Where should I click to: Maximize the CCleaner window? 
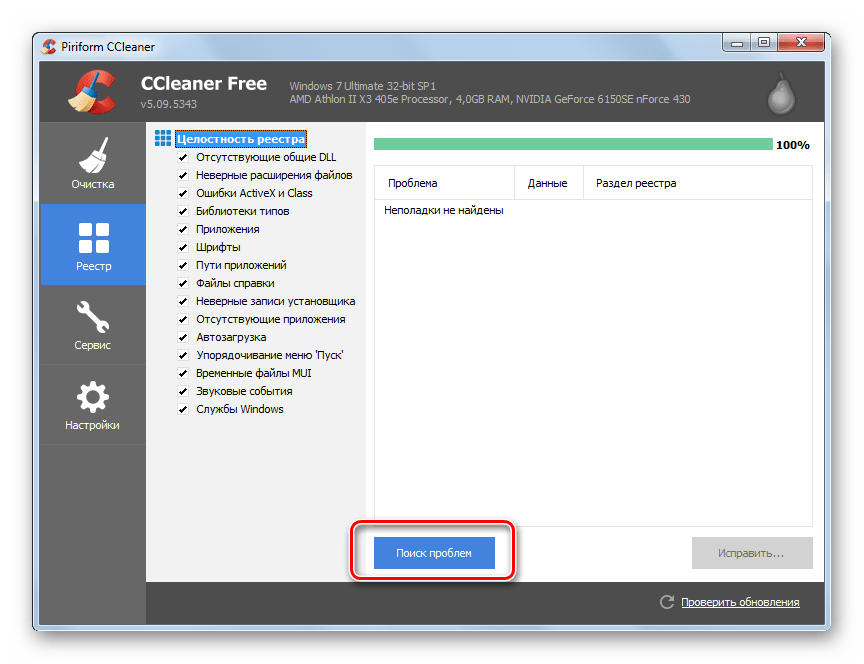pos(764,42)
